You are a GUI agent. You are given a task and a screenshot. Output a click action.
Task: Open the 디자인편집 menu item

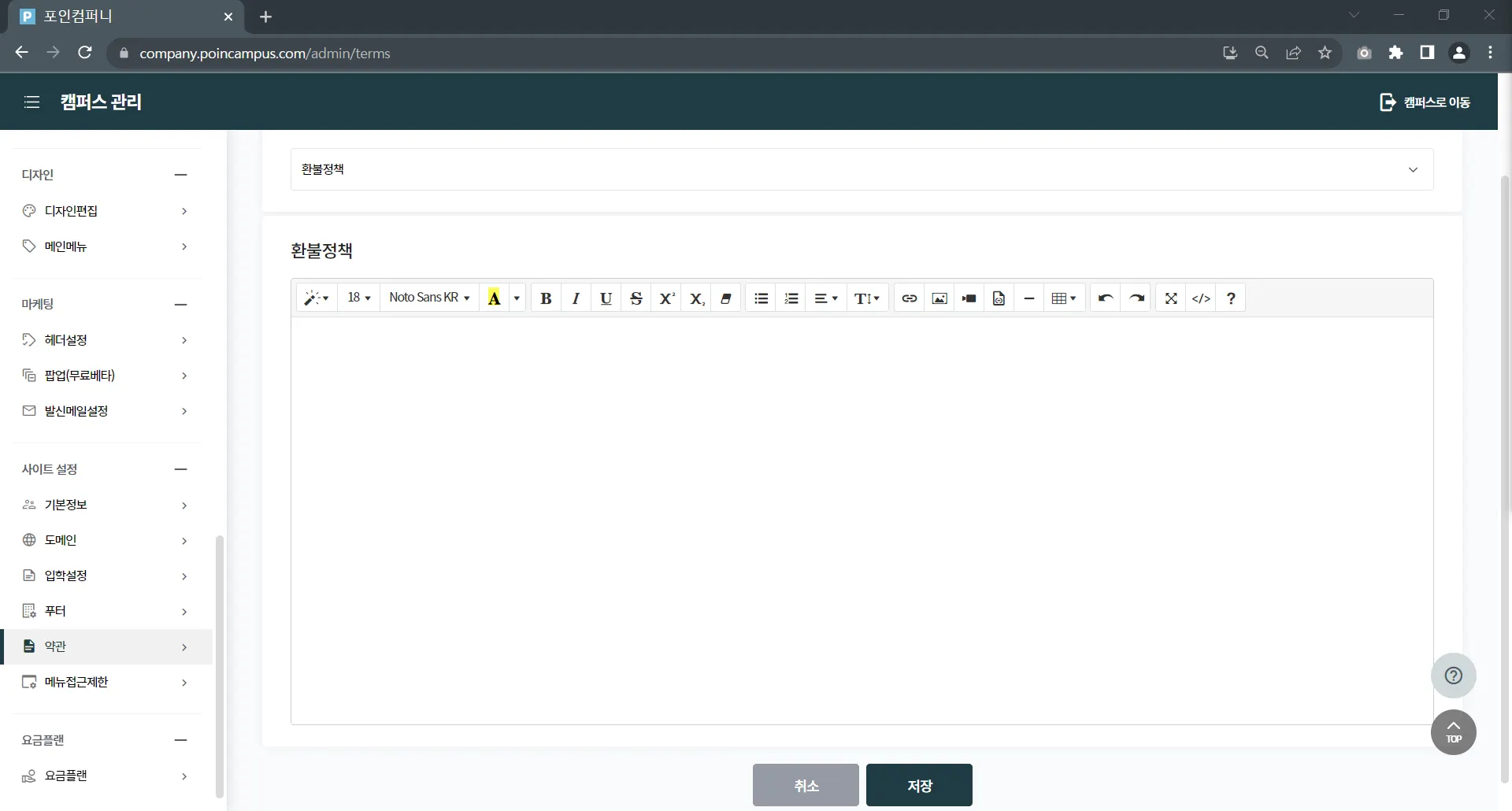[106, 211]
